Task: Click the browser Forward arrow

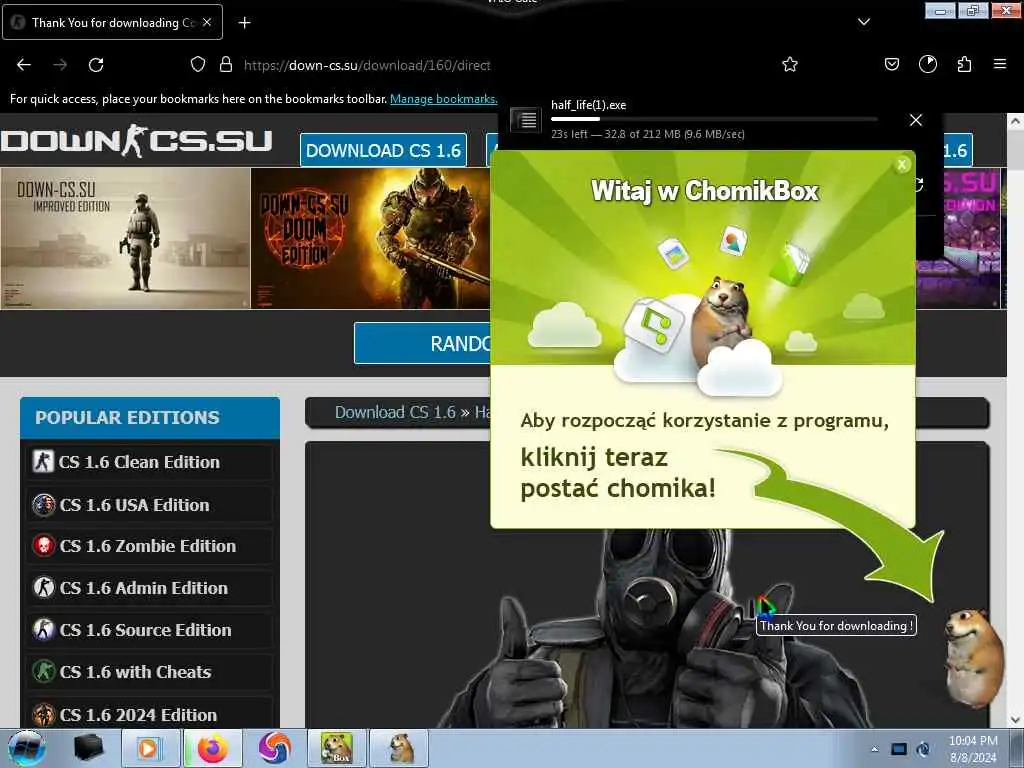Action: point(60,65)
